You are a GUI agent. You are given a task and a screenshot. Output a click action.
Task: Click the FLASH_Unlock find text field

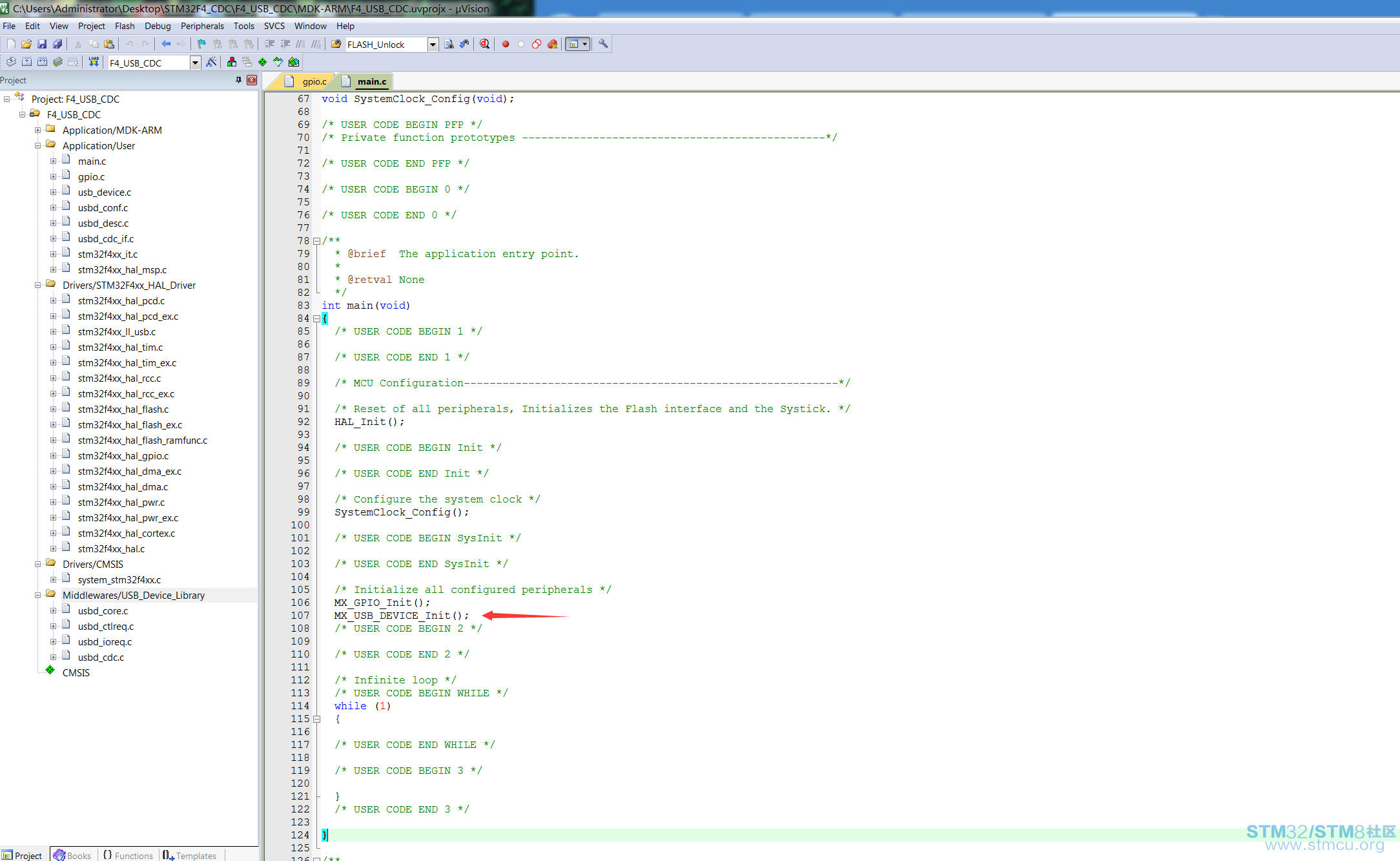point(386,45)
